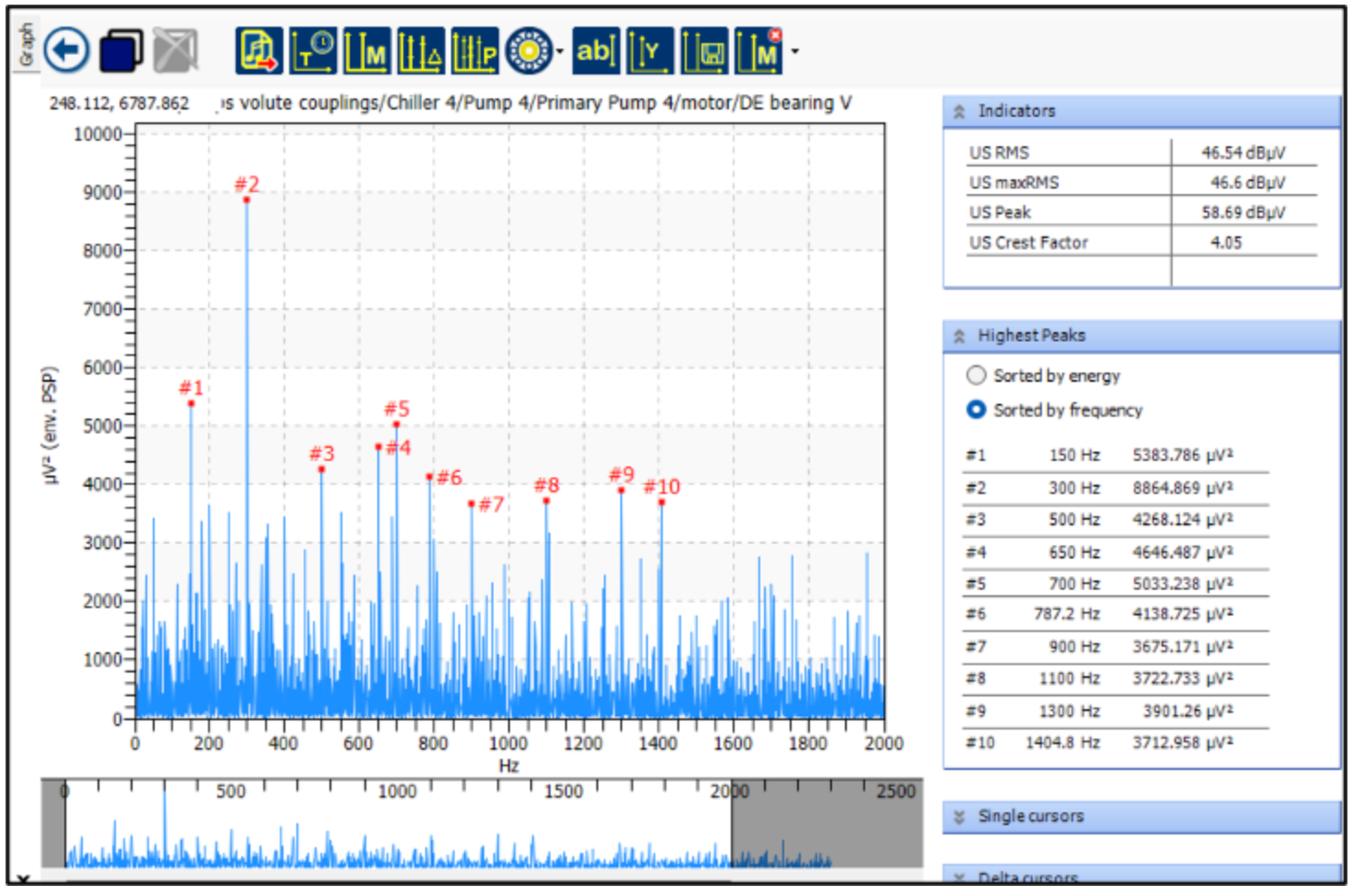The width and height of the screenshot is (1353, 896).
Task: Click the bearing icon in the toolbar
Action: tap(528, 51)
